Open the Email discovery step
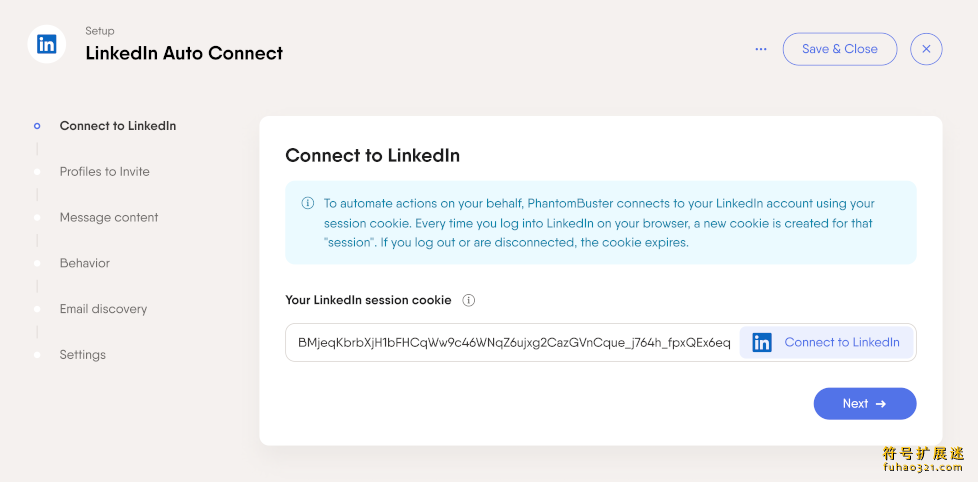 click(103, 309)
